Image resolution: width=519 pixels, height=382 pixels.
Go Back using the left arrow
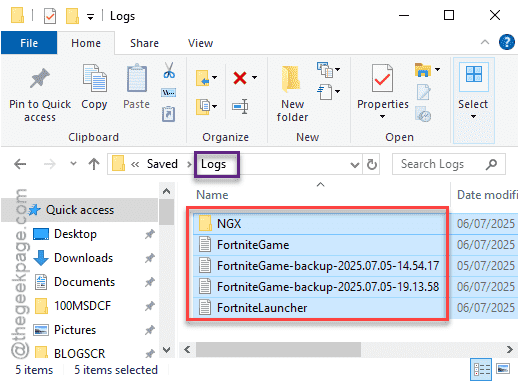click(20, 164)
